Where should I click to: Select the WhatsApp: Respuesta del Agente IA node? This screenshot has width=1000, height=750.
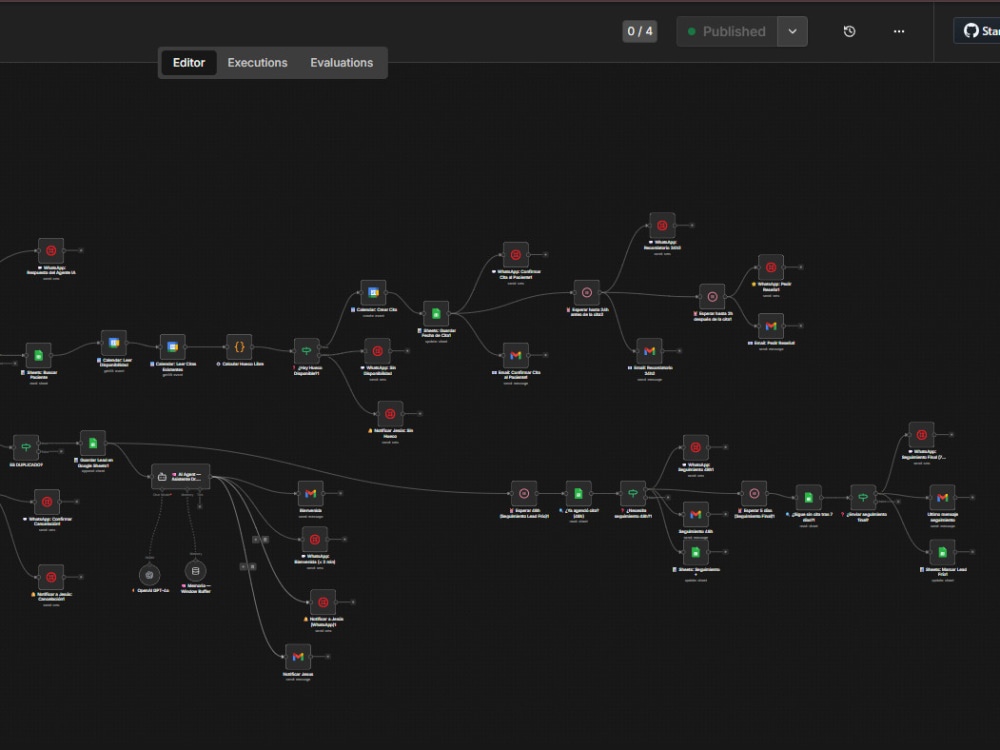51,251
